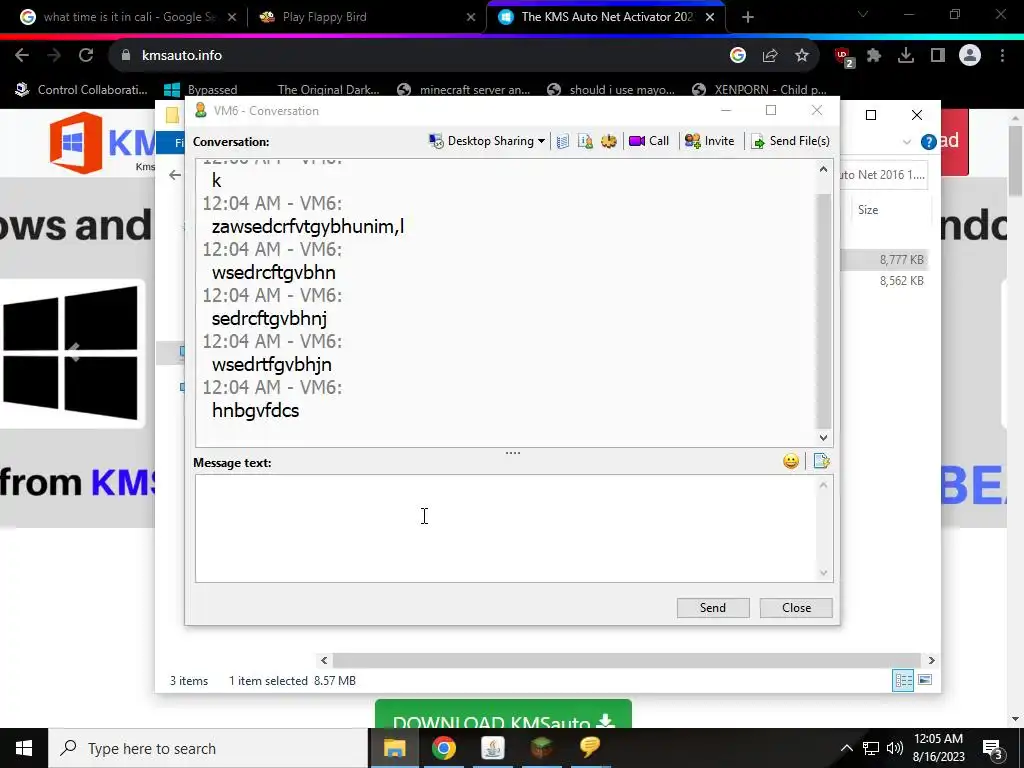1024x768 pixels.
Task: Click Send File(s) in conversation toolbar
Action: tap(790, 141)
